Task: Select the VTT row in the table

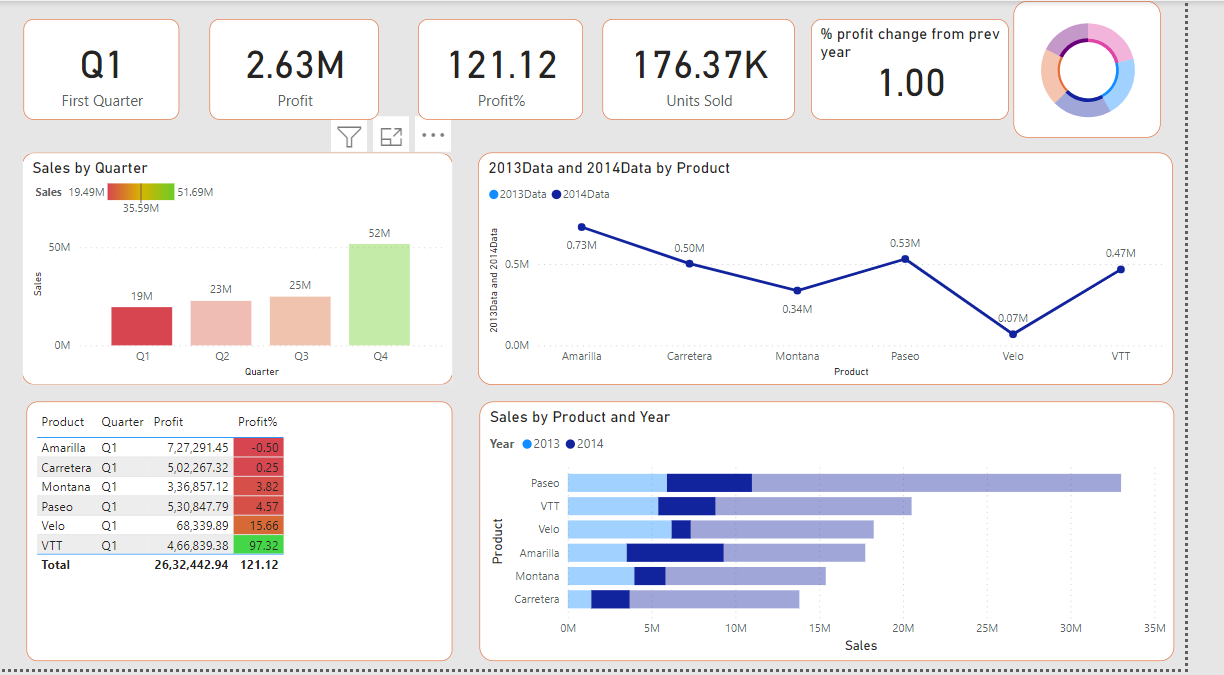Action: [x=55, y=545]
